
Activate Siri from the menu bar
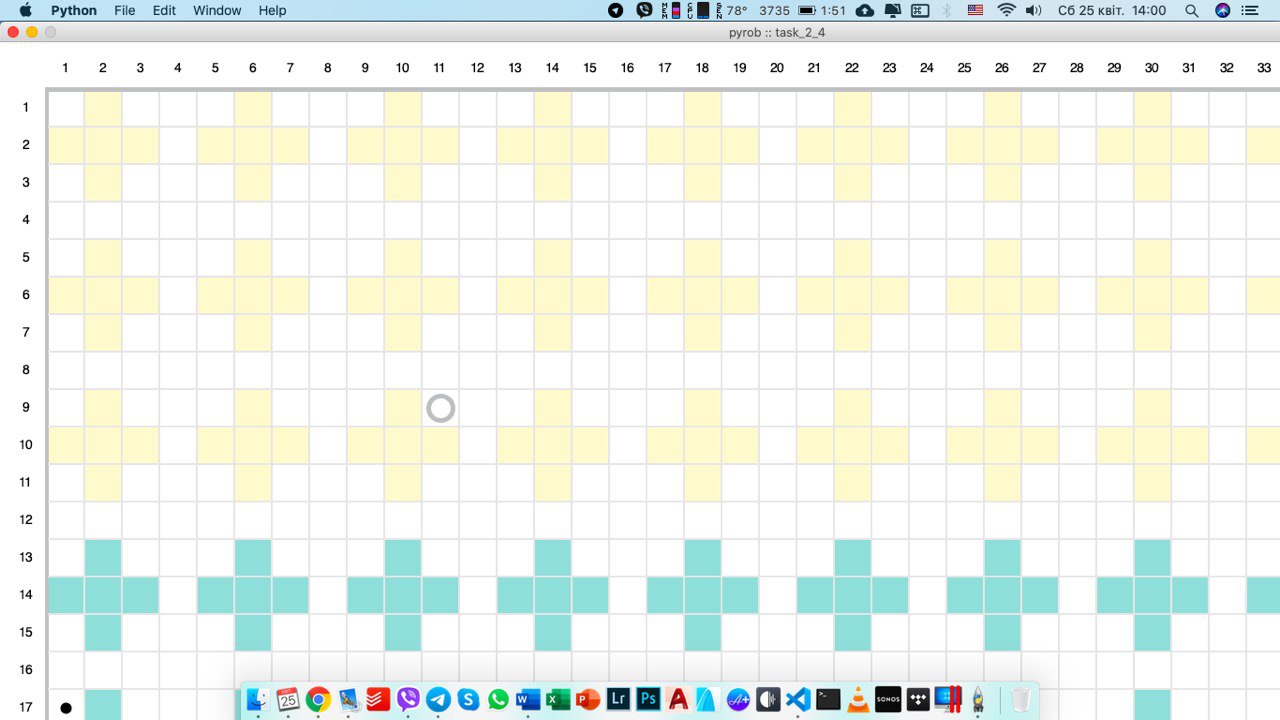coord(1222,10)
